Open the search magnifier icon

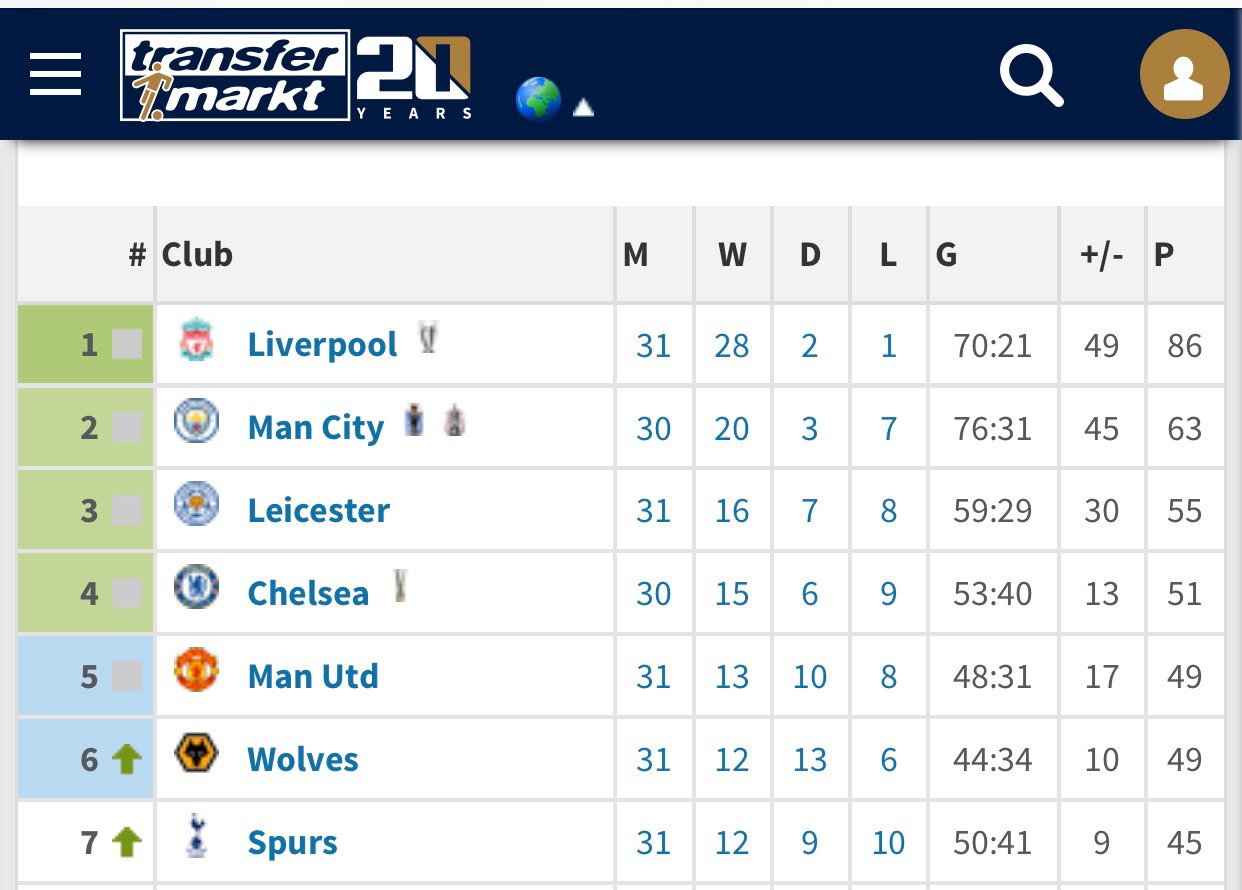coord(1030,74)
